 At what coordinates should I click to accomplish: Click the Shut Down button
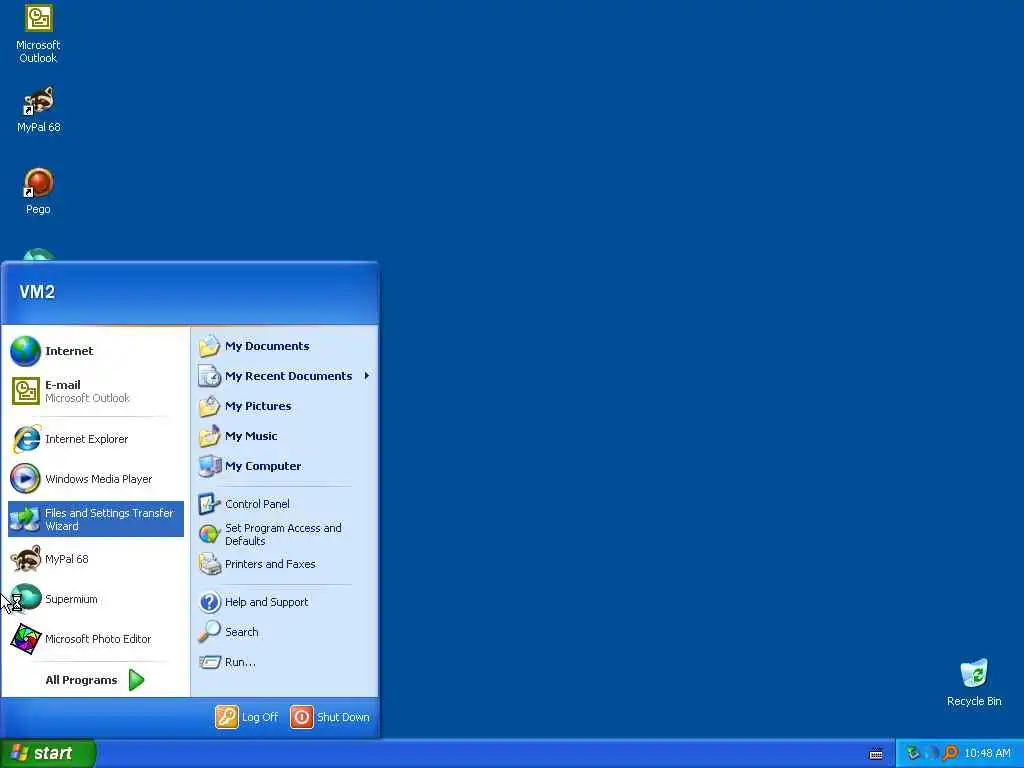(330, 716)
